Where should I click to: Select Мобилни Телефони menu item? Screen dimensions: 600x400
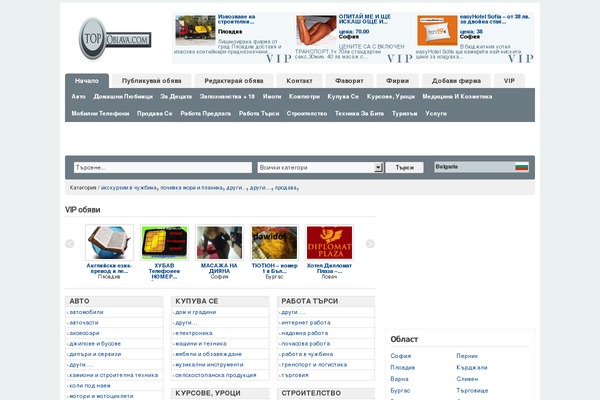point(100,113)
